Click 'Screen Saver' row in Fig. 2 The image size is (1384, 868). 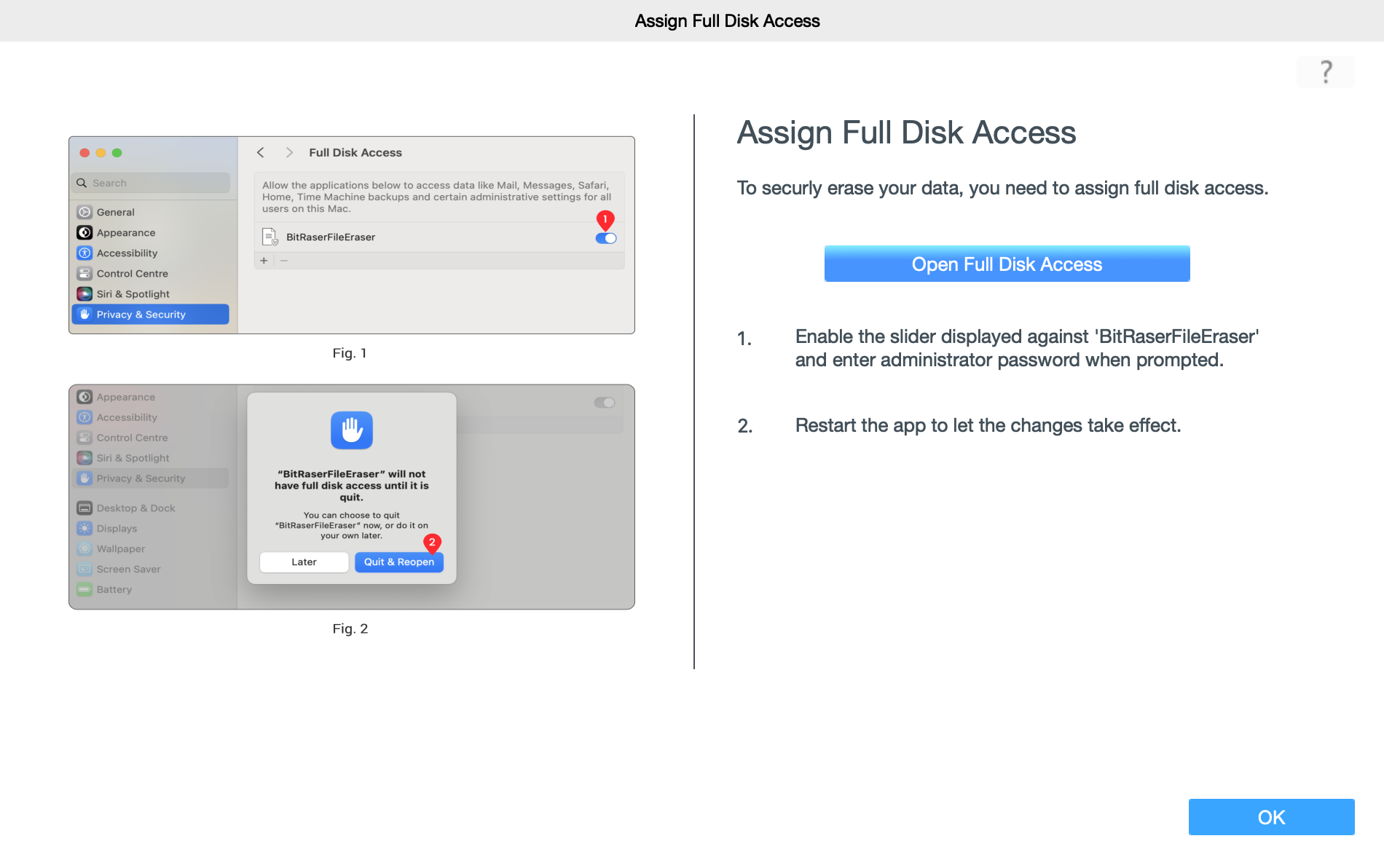coord(151,569)
